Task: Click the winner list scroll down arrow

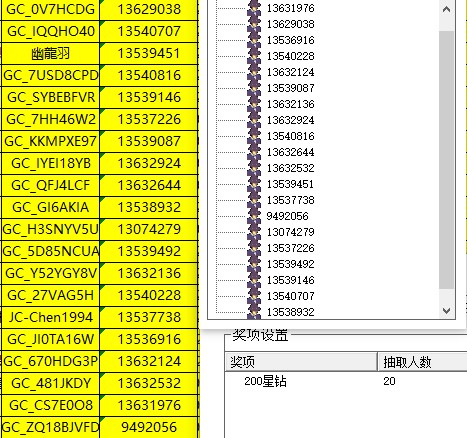Action: coord(446,311)
